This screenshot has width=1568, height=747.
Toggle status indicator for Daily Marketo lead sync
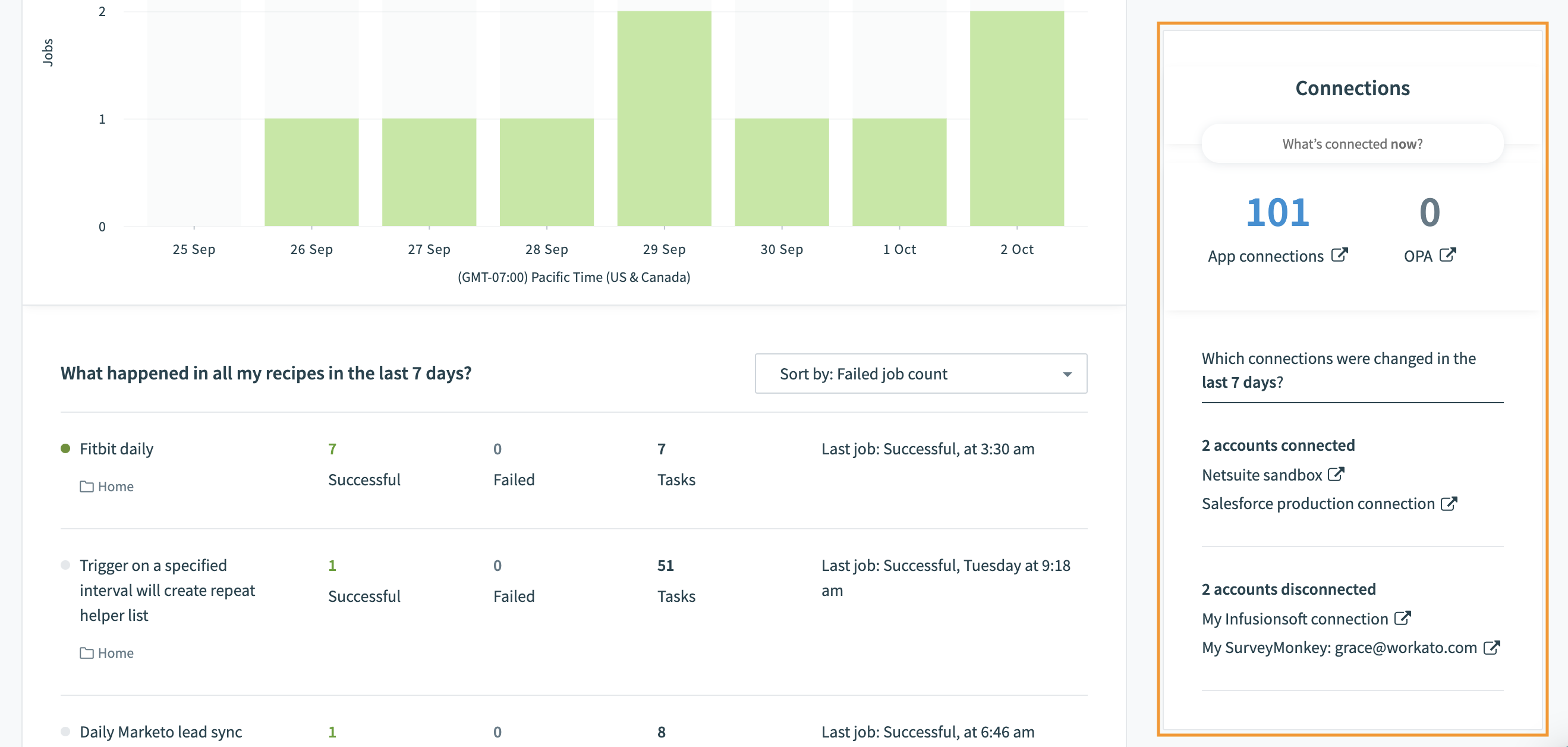65,731
